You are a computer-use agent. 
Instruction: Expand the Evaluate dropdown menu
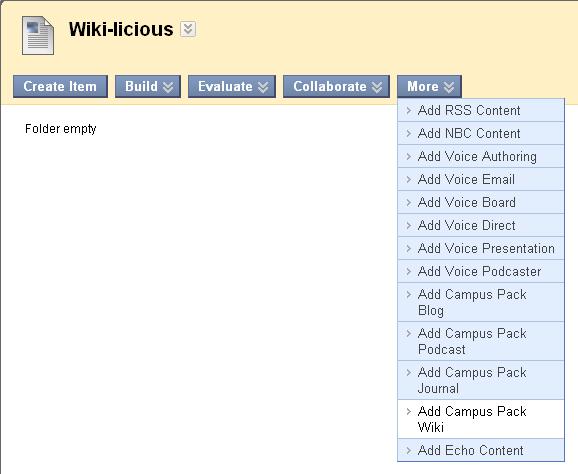pyautogui.click(x=232, y=87)
